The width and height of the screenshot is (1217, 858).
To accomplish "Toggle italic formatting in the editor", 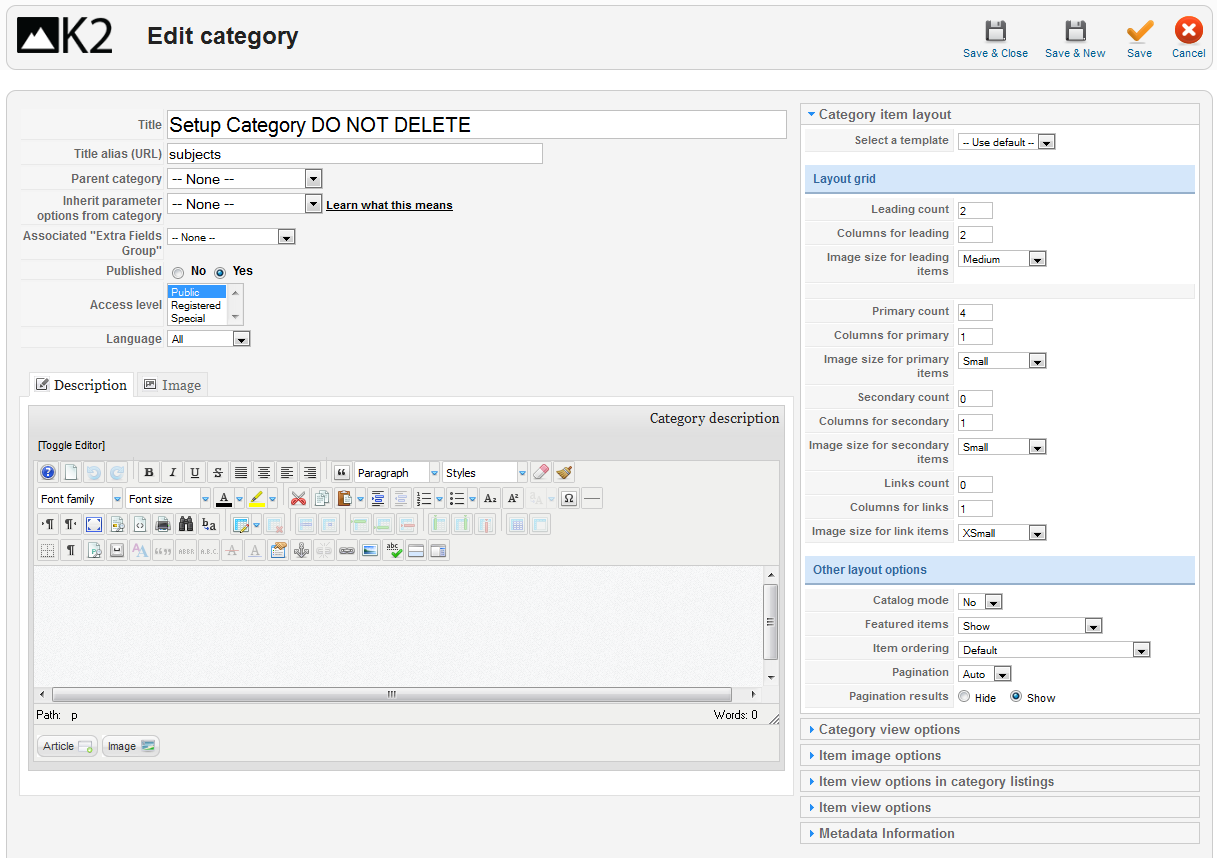I will (x=172, y=473).
